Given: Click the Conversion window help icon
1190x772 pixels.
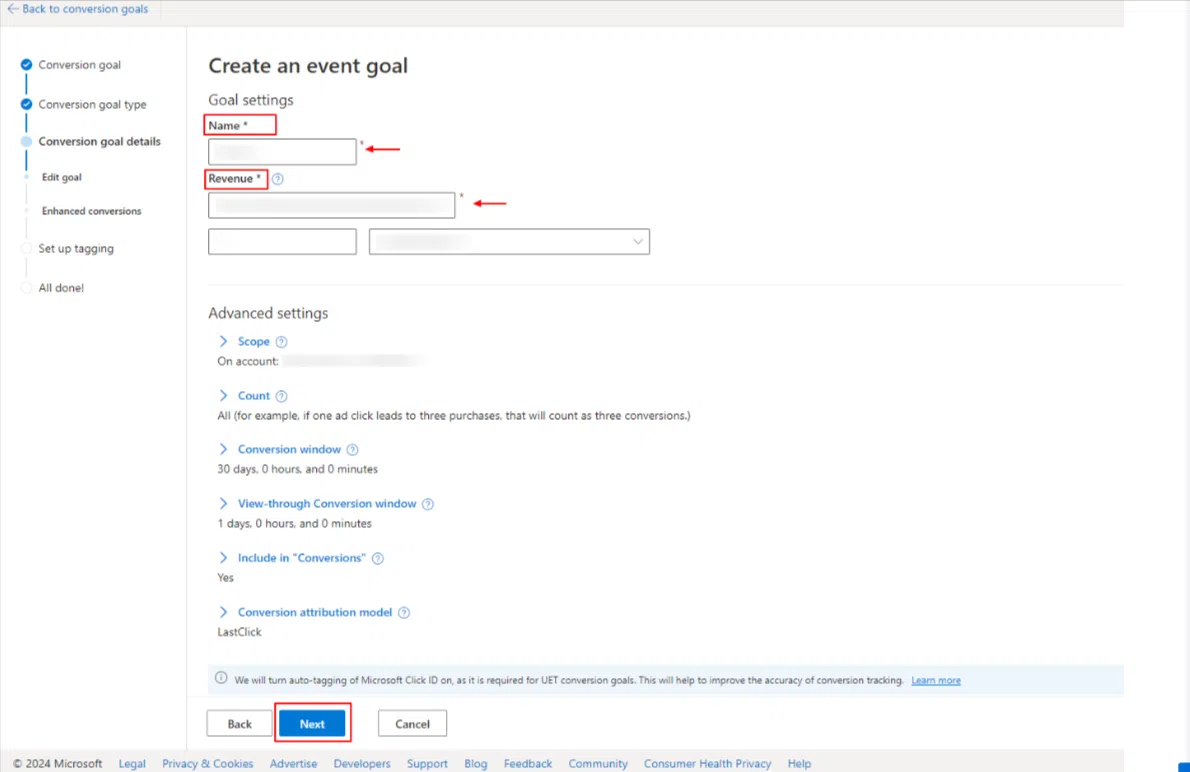Looking at the screenshot, I should tap(352, 449).
